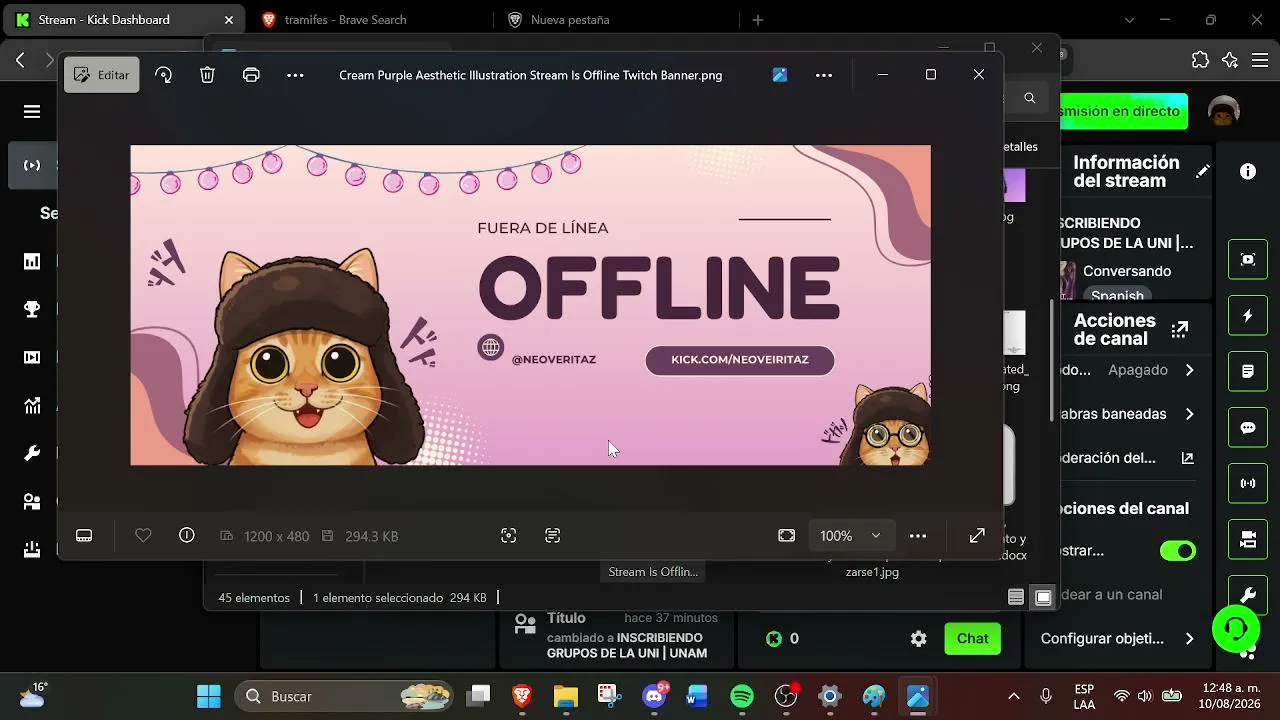Open more zoom options in Photos
Viewport: 1280px width, 720px height.
[918, 536]
